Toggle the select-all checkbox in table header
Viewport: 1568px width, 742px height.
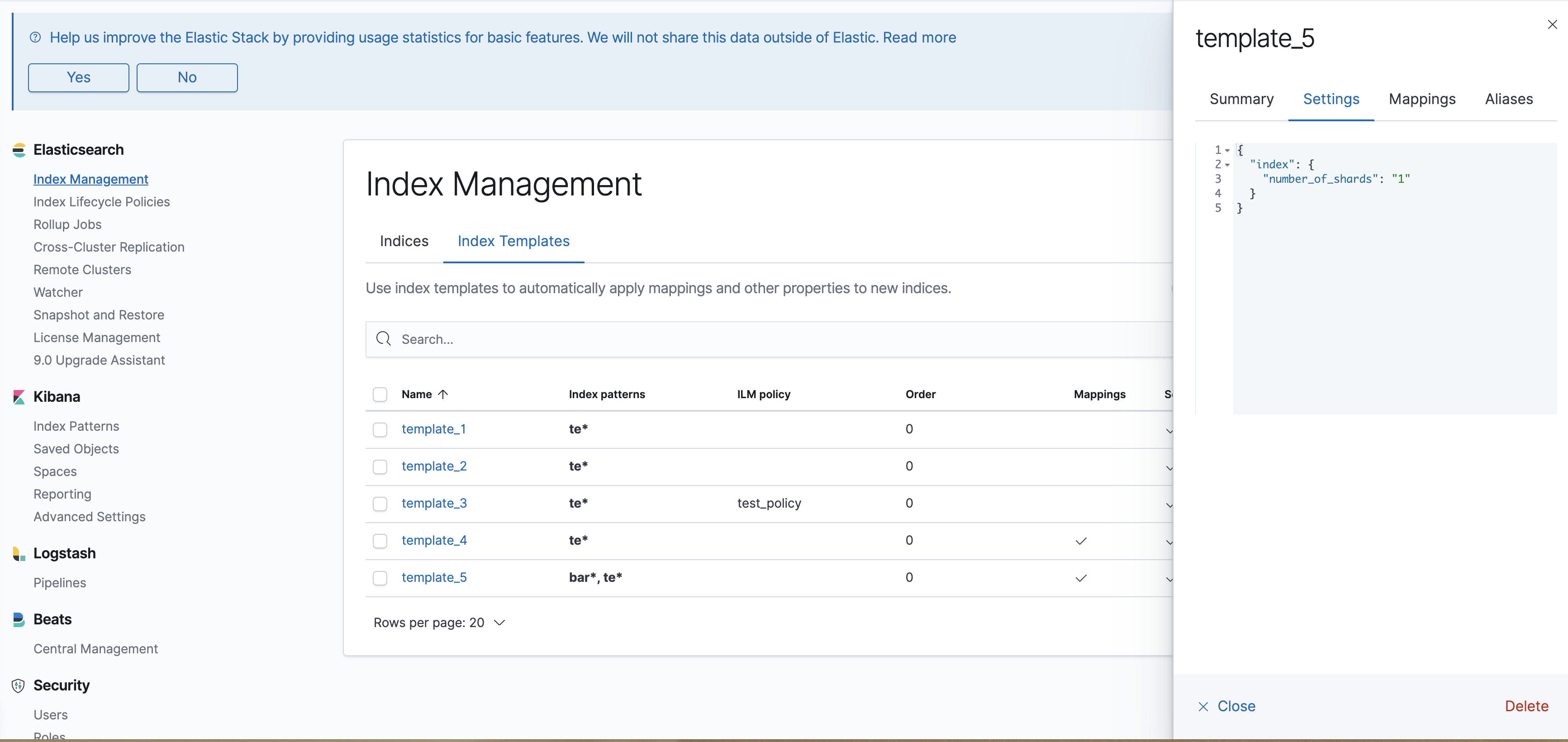pos(380,395)
